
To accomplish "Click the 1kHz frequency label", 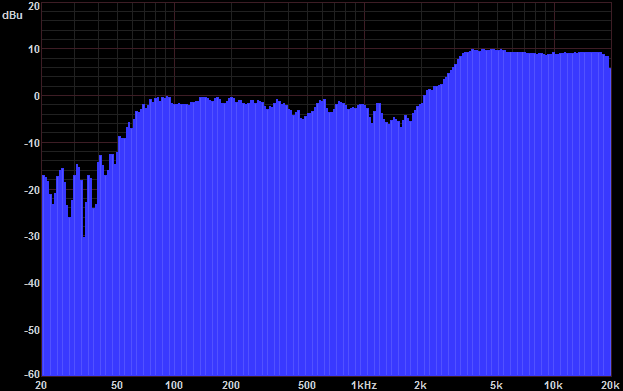I will tap(364, 385).
